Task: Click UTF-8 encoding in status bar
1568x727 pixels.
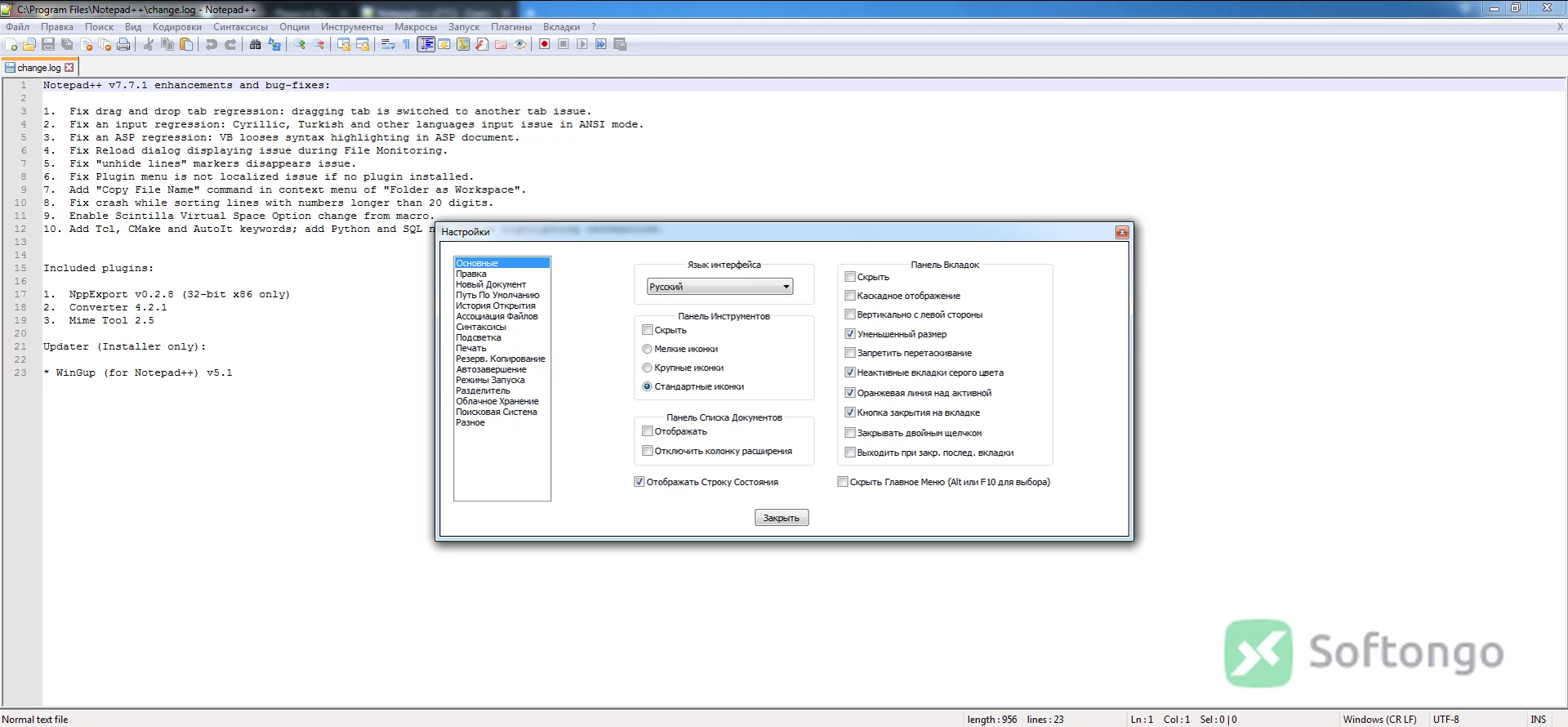Action: pos(1446,720)
